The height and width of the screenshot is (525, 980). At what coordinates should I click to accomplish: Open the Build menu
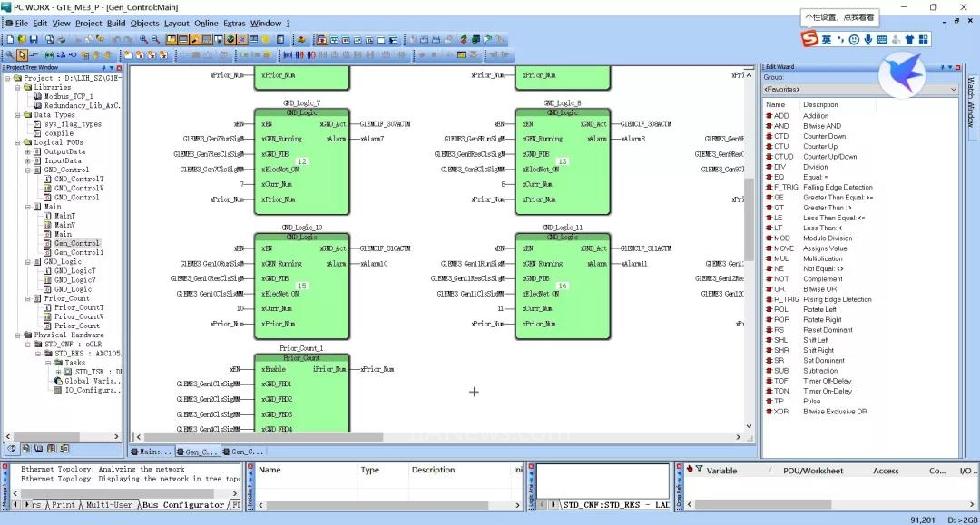[116, 22]
